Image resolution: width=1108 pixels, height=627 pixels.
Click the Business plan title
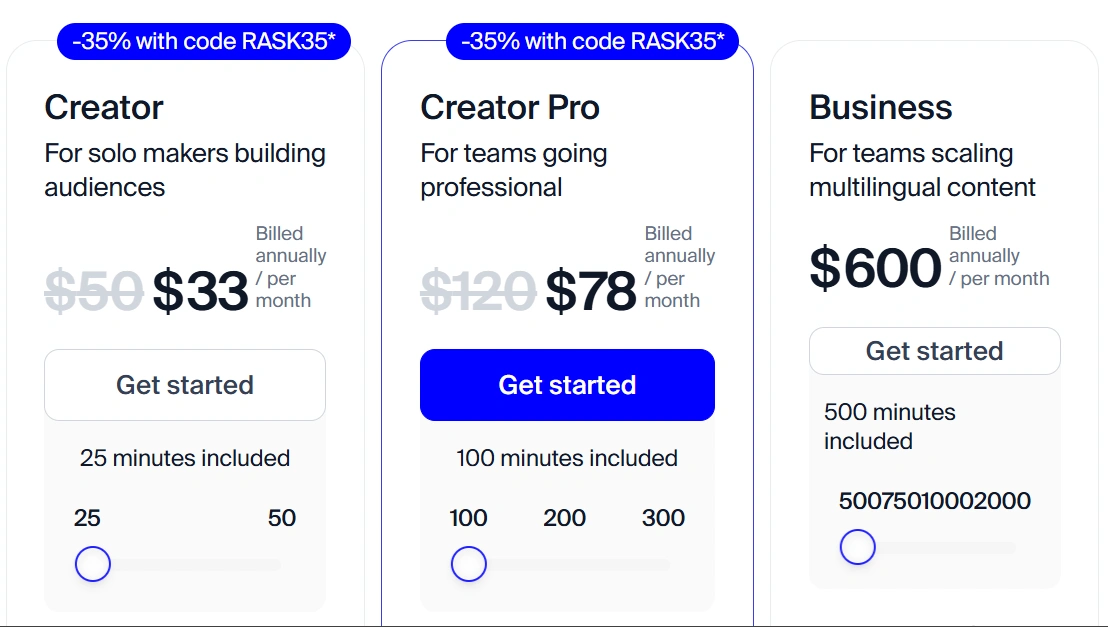click(x=880, y=107)
